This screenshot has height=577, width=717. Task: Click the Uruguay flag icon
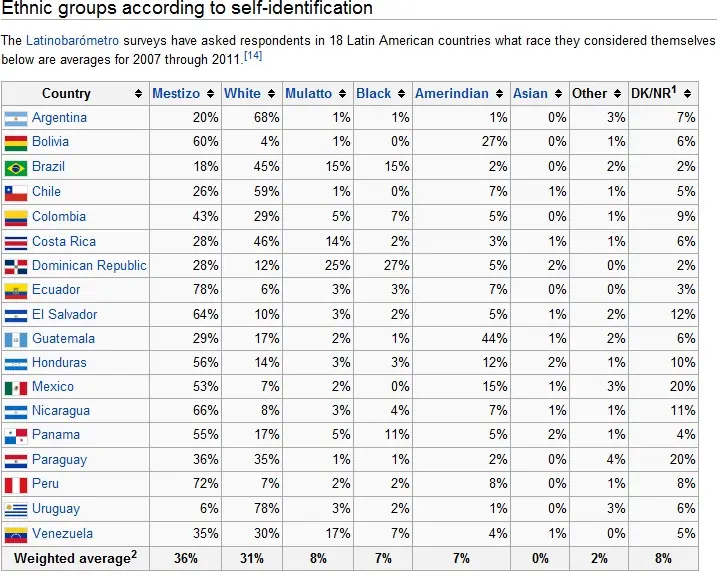16,509
